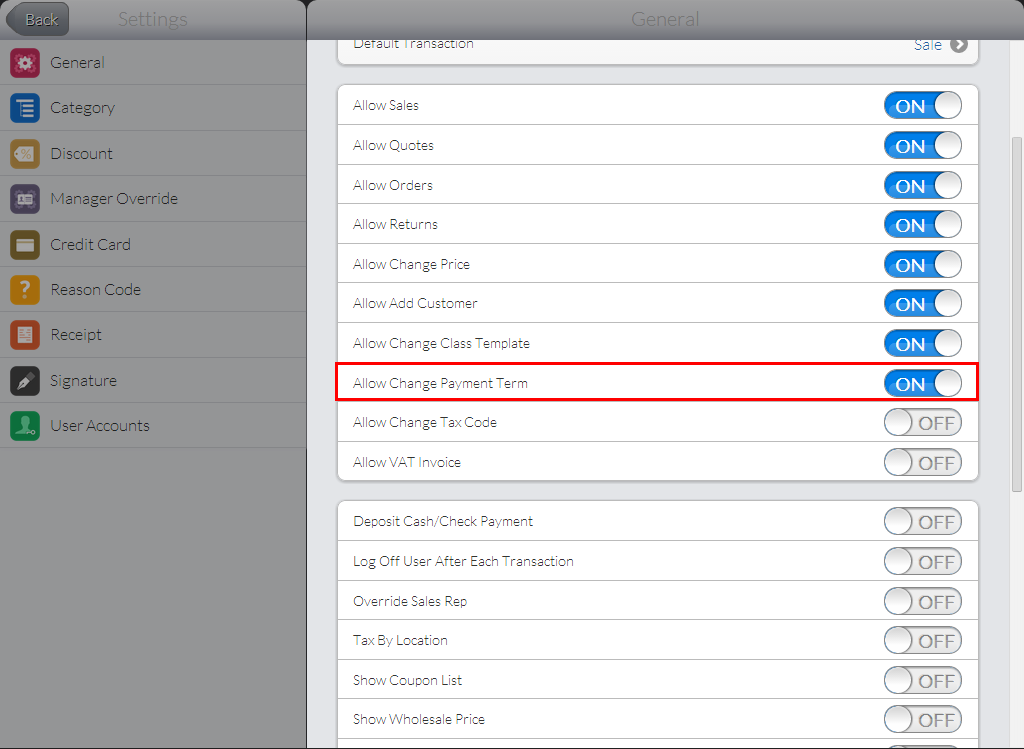Screen dimensions: 1024x749
Task: Enable the Override Sales Rep switch
Action: tap(923, 601)
